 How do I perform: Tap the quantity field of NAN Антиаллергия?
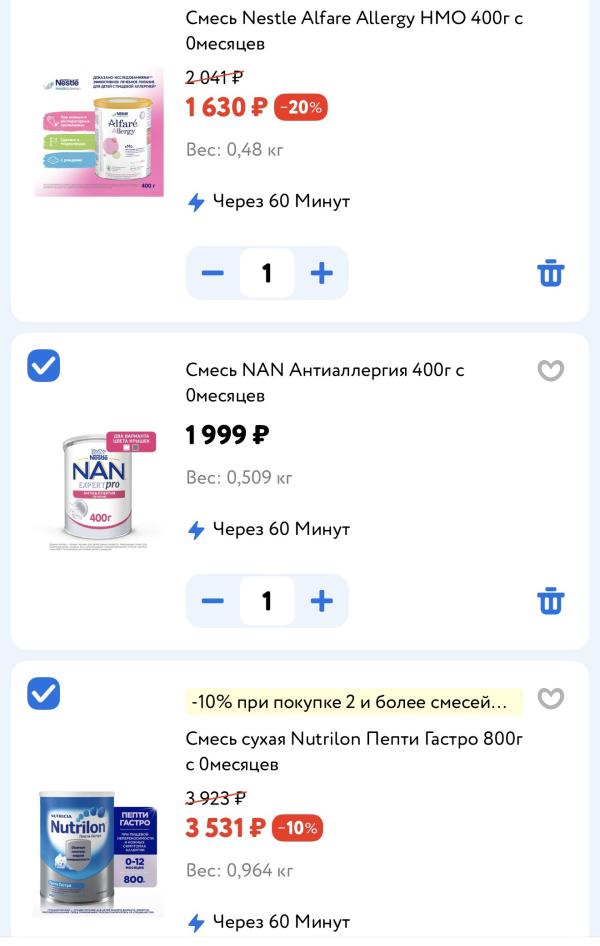click(x=267, y=601)
